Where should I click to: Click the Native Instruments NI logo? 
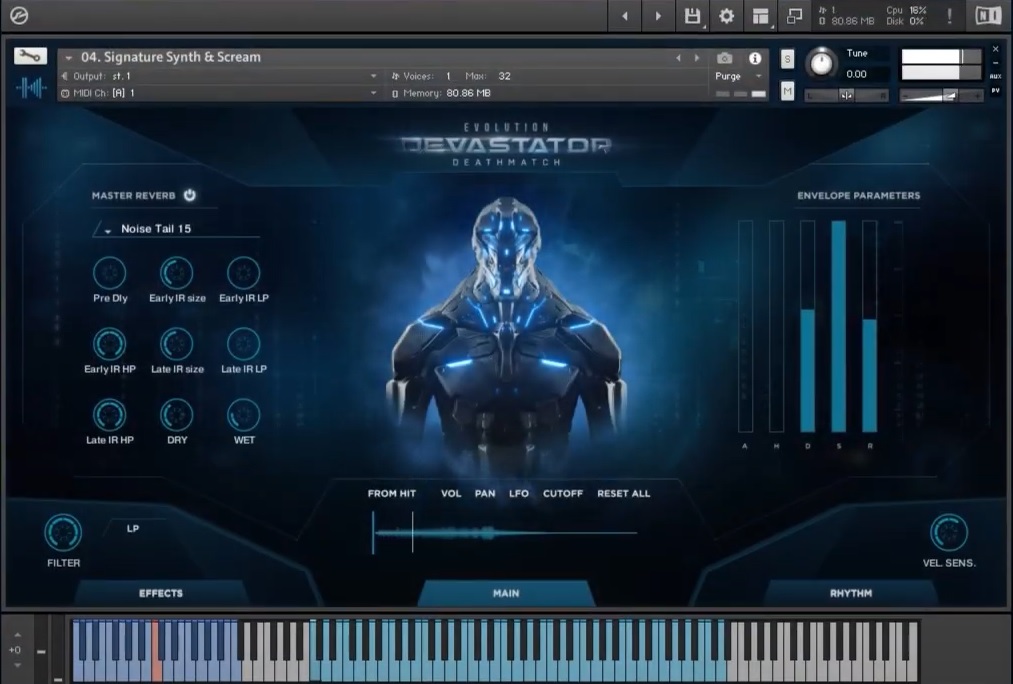coord(988,16)
